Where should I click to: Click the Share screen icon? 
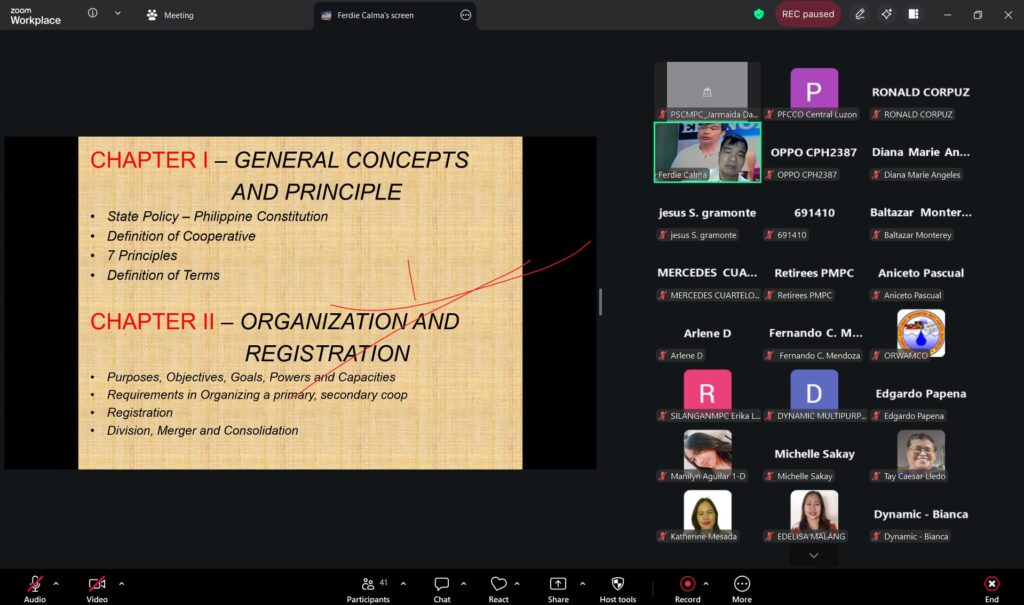tap(557, 584)
